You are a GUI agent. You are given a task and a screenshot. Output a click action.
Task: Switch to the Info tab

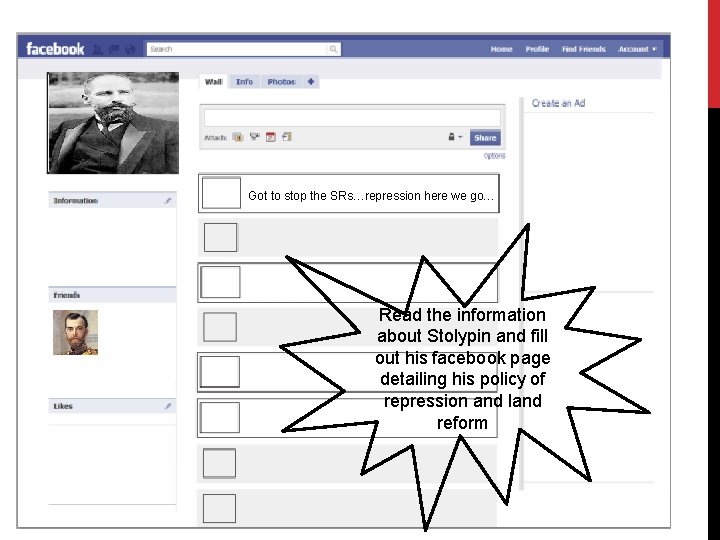pyautogui.click(x=244, y=82)
